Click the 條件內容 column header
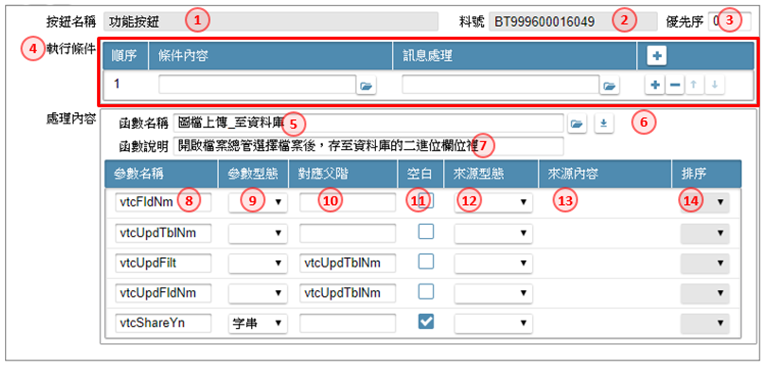This screenshot has height=367, width=765. (x=271, y=56)
